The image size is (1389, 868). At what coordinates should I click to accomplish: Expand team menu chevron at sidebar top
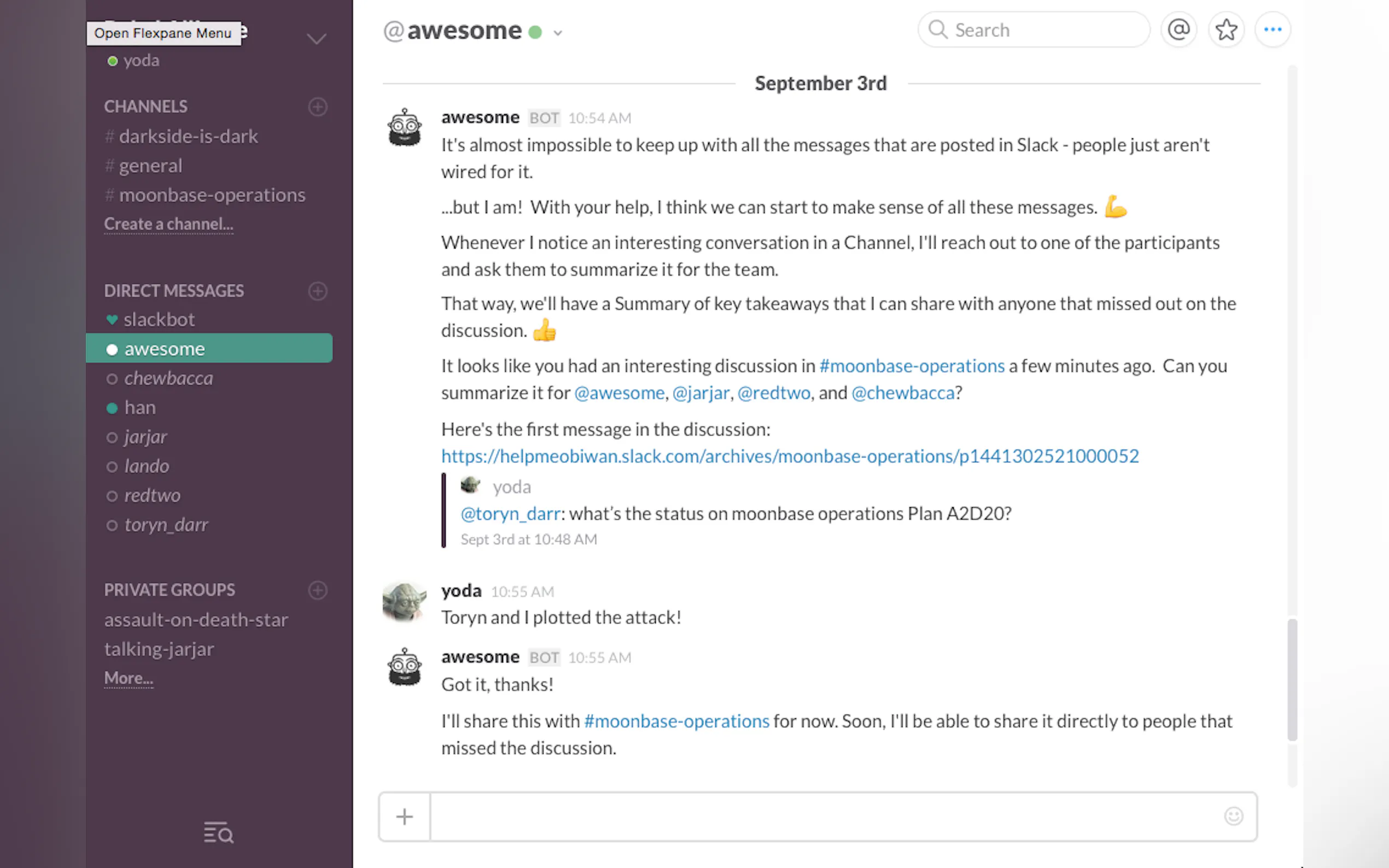tap(317, 39)
